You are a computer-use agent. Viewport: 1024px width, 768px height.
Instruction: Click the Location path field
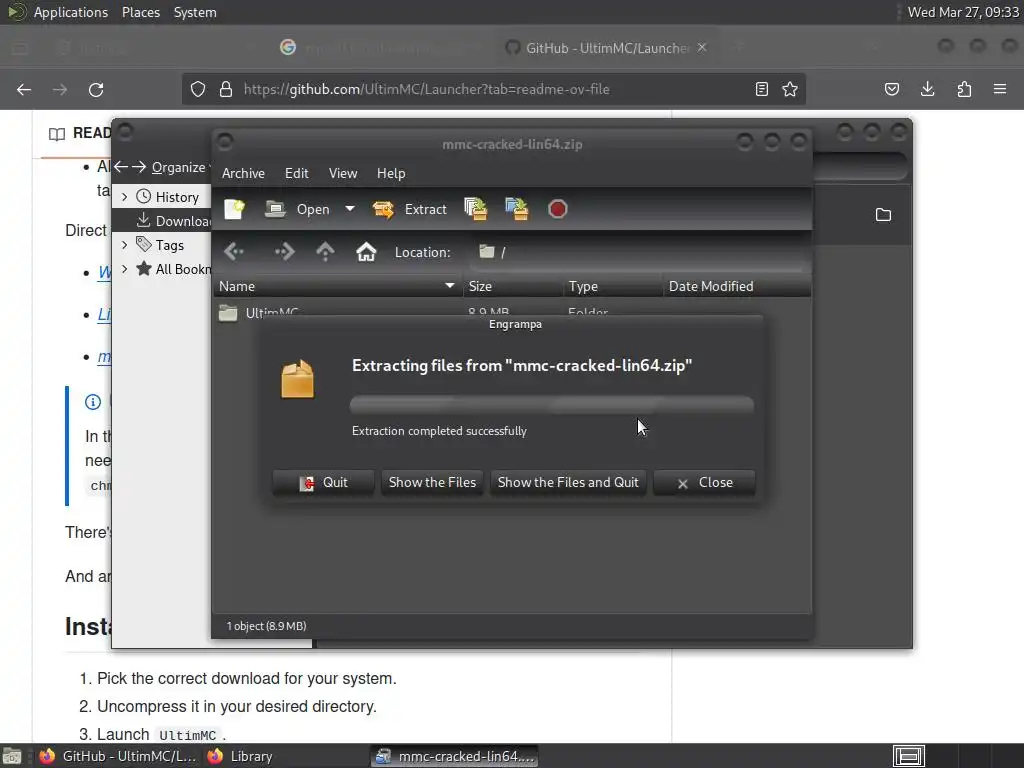pyautogui.click(x=638, y=252)
